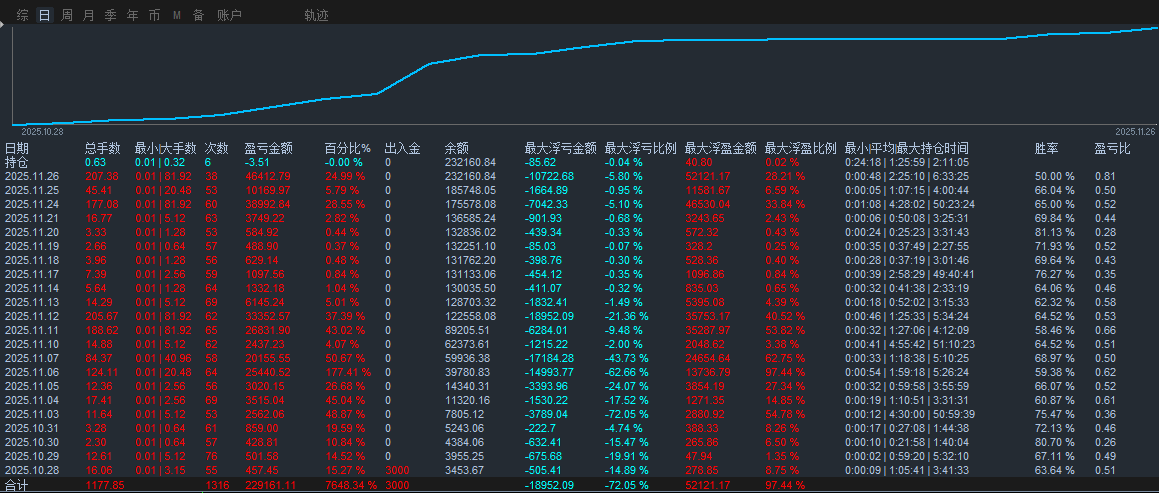Open the 周 weekly tab

click(67, 15)
